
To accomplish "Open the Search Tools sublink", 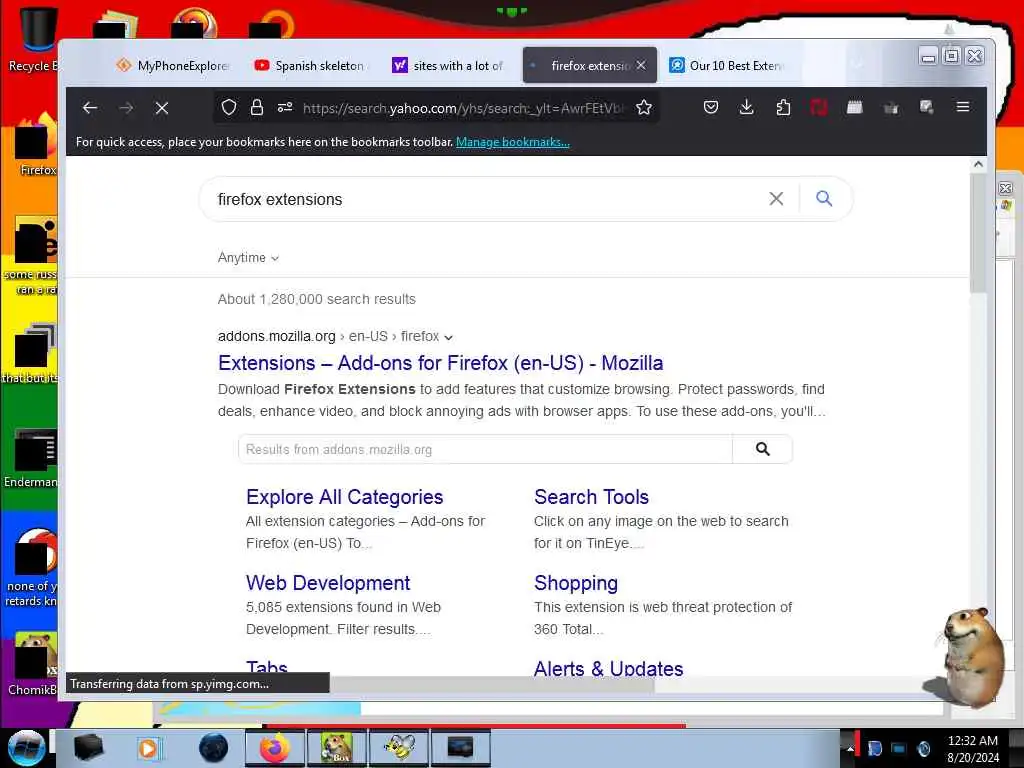I will 592,497.
